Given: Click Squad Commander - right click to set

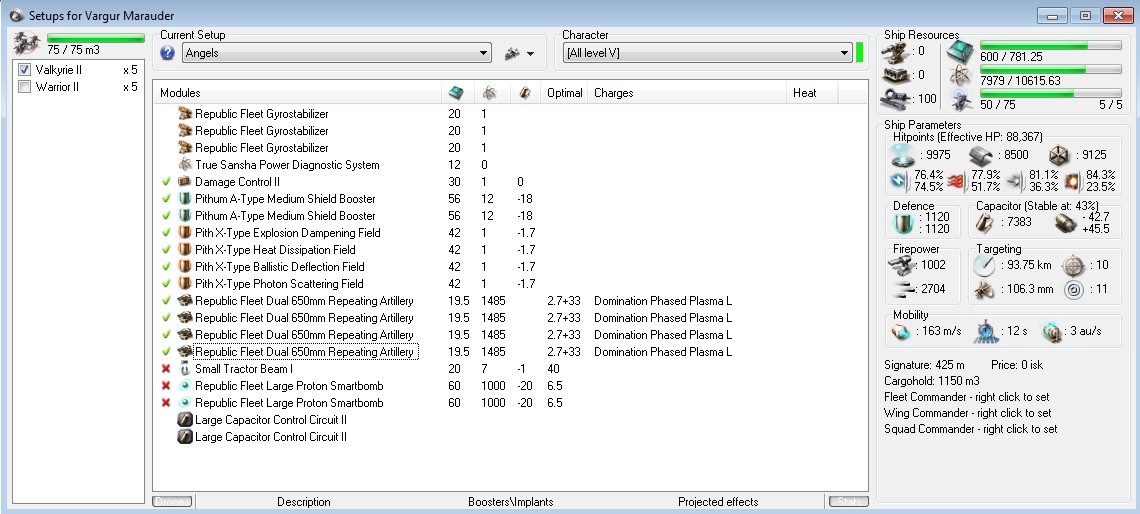Looking at the screenshot, I should (971, 429).
